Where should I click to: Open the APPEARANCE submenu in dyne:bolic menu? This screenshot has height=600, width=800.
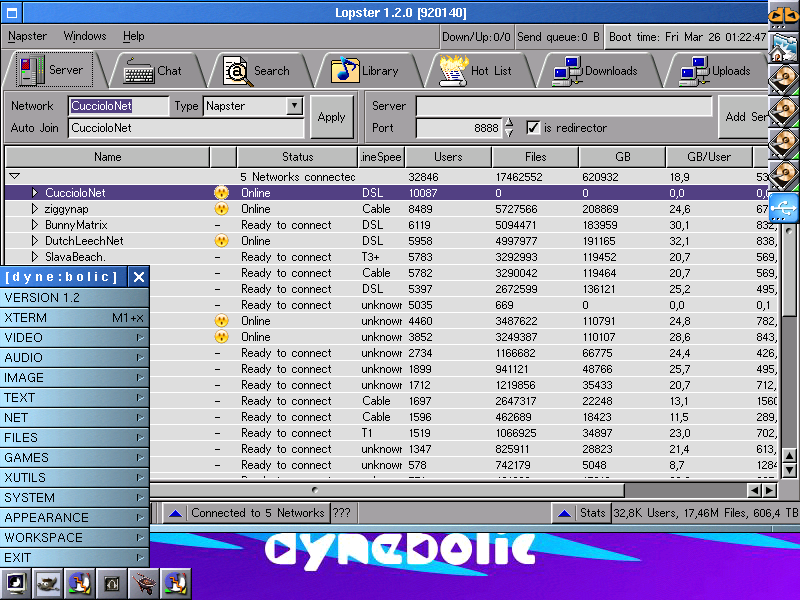pyautogui.click(x=74, y=518)
